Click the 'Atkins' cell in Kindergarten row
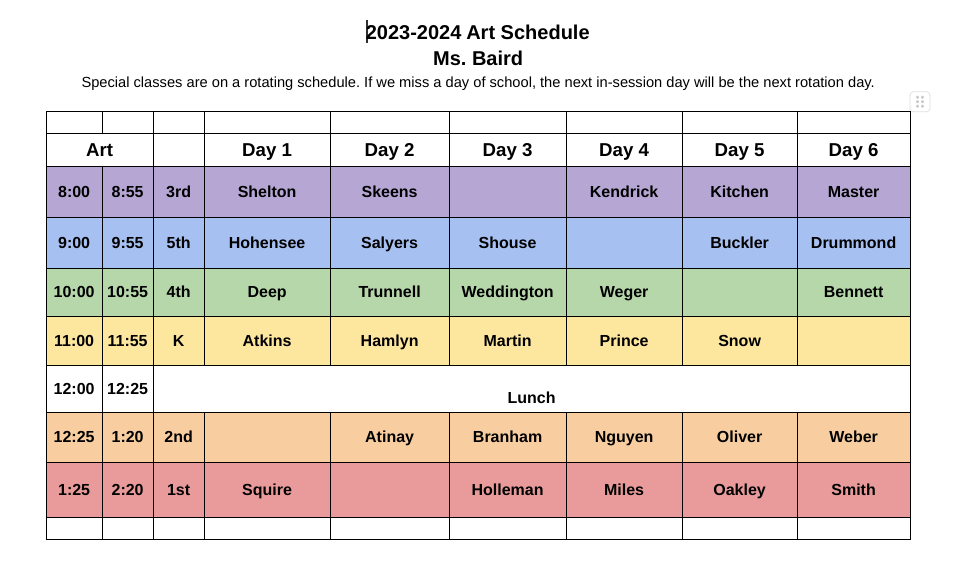 tap(267, 341)
